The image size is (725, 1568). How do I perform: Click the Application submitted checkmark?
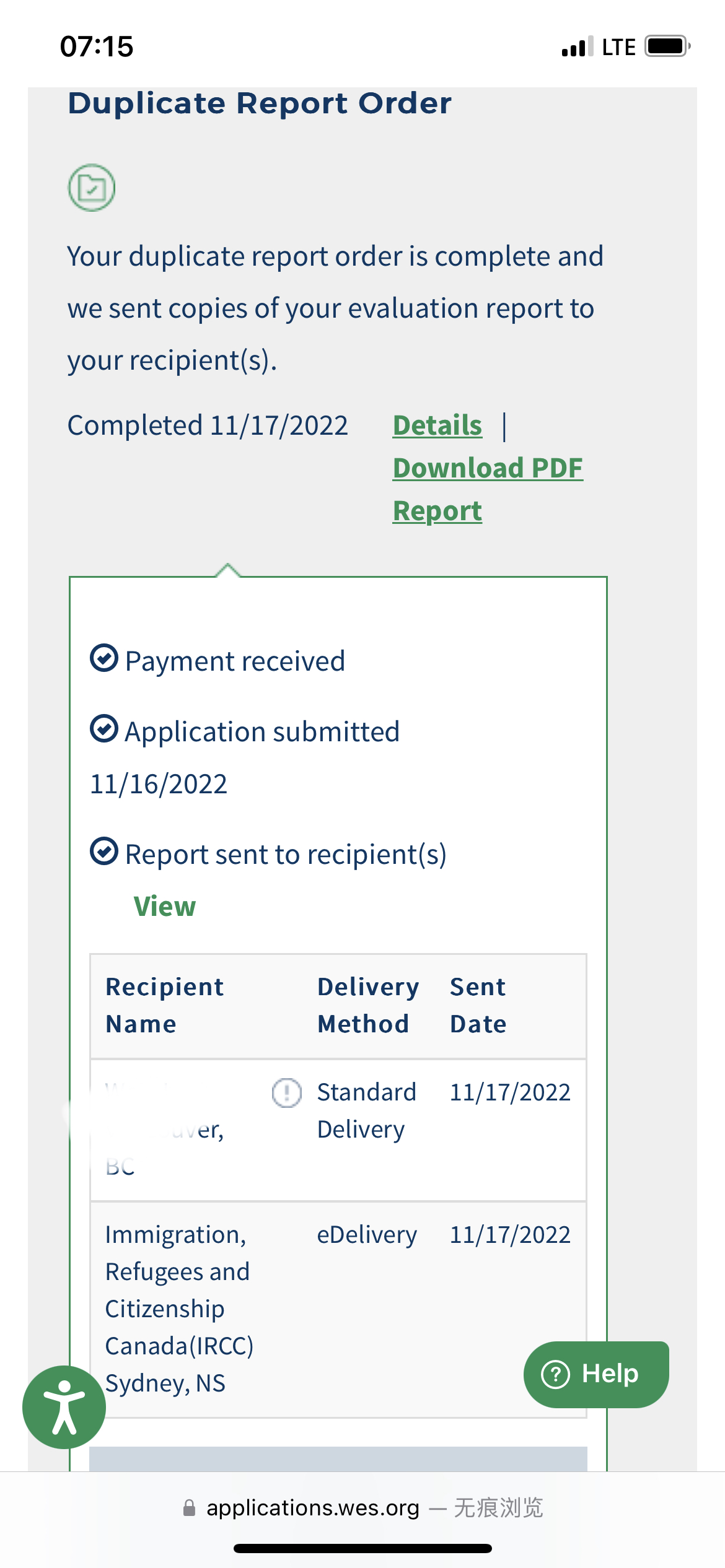(x=104, y=728)
